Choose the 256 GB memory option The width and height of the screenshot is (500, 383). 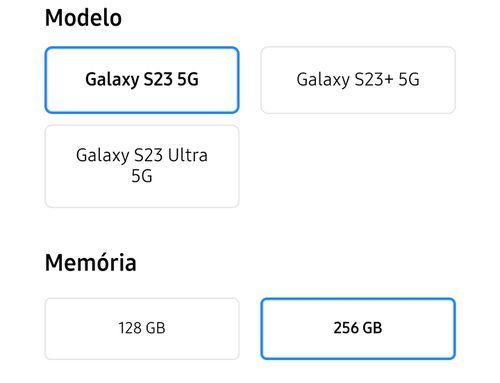point(358,329)
